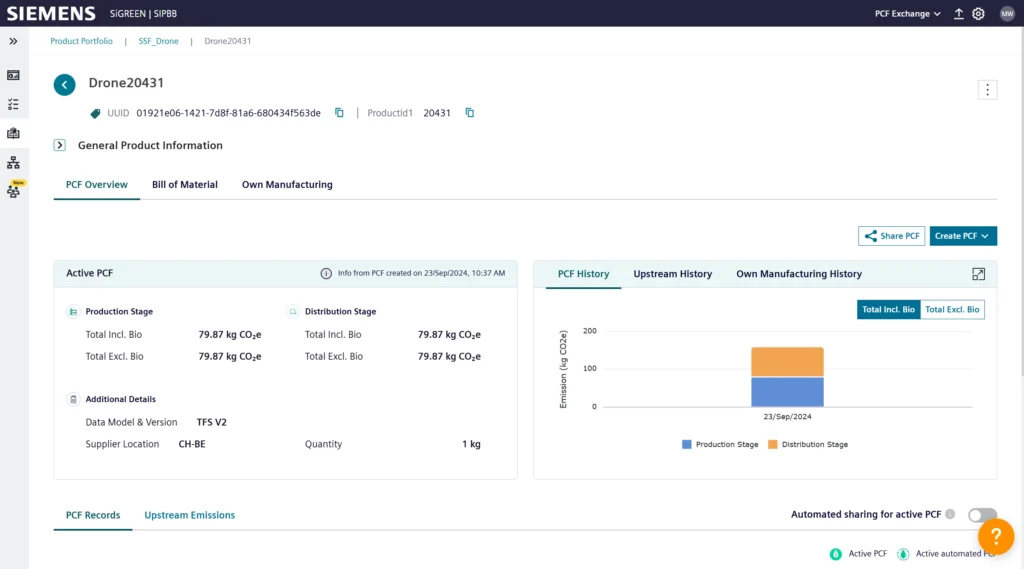Screen dimensions: 1024x569
Task: Open the three-dot more options menu
Action: pyautogui.click(x=987, y=90)
